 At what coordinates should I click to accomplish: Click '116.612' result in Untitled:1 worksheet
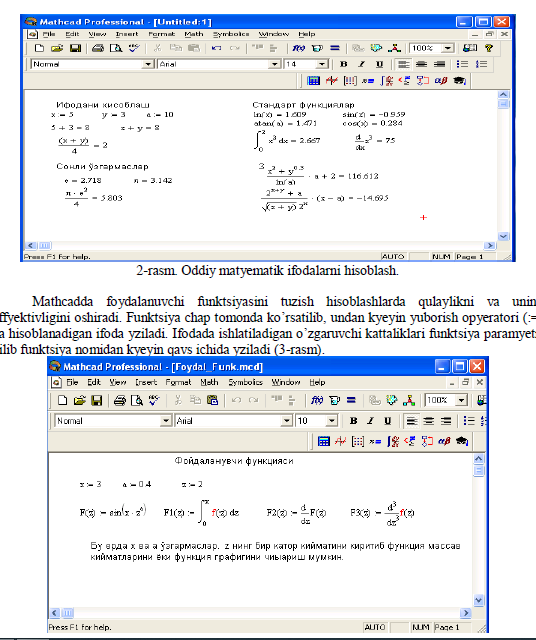(363, 176)
